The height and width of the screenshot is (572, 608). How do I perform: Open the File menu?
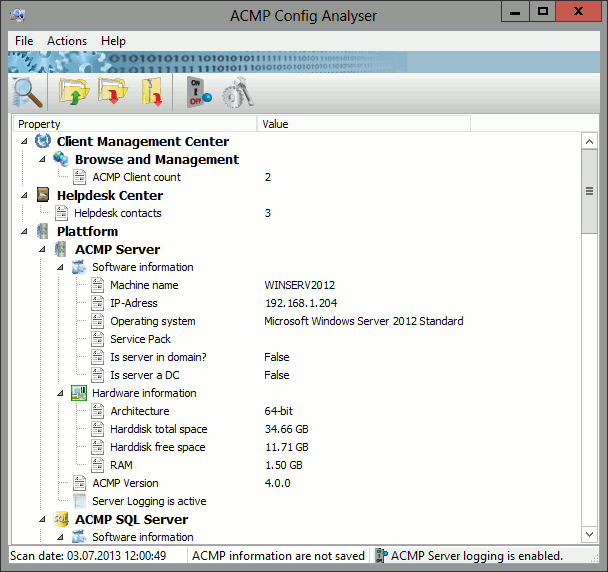pyautogui.click(x=24, y=41)
